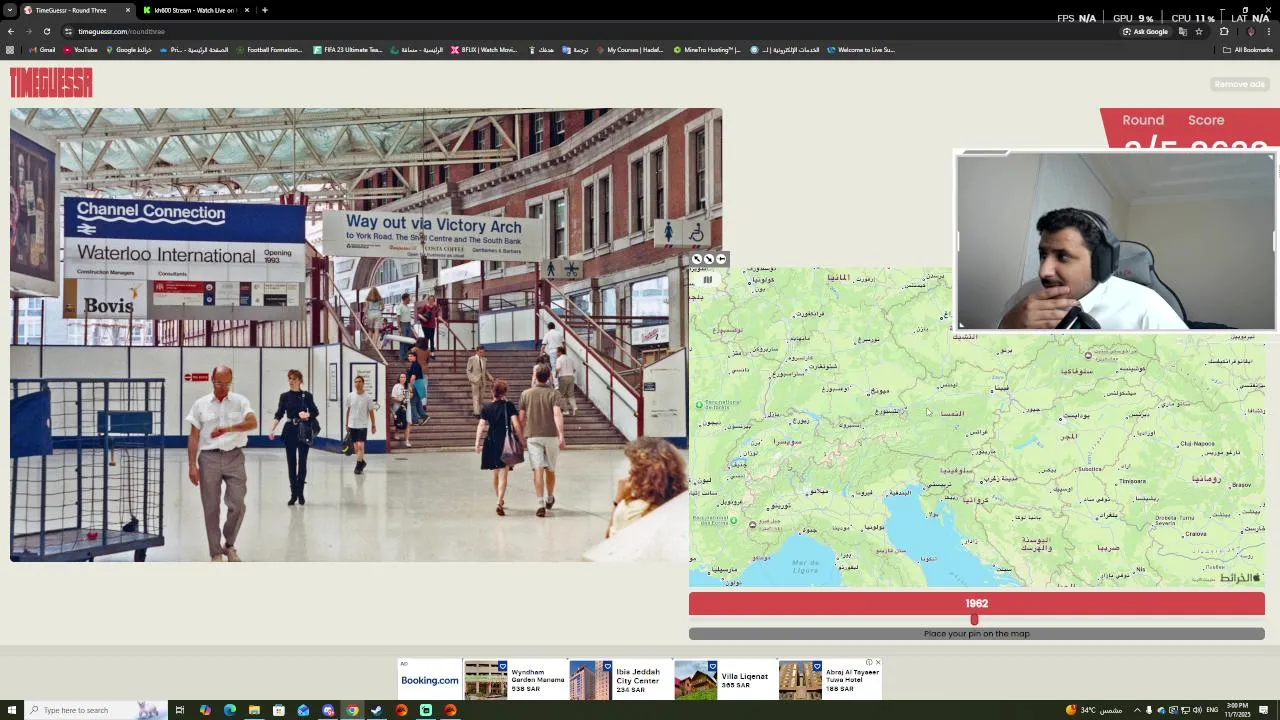1280x720 pixels.
Task: Reload the TimeGuessr page
Action: tap(46, 31)
